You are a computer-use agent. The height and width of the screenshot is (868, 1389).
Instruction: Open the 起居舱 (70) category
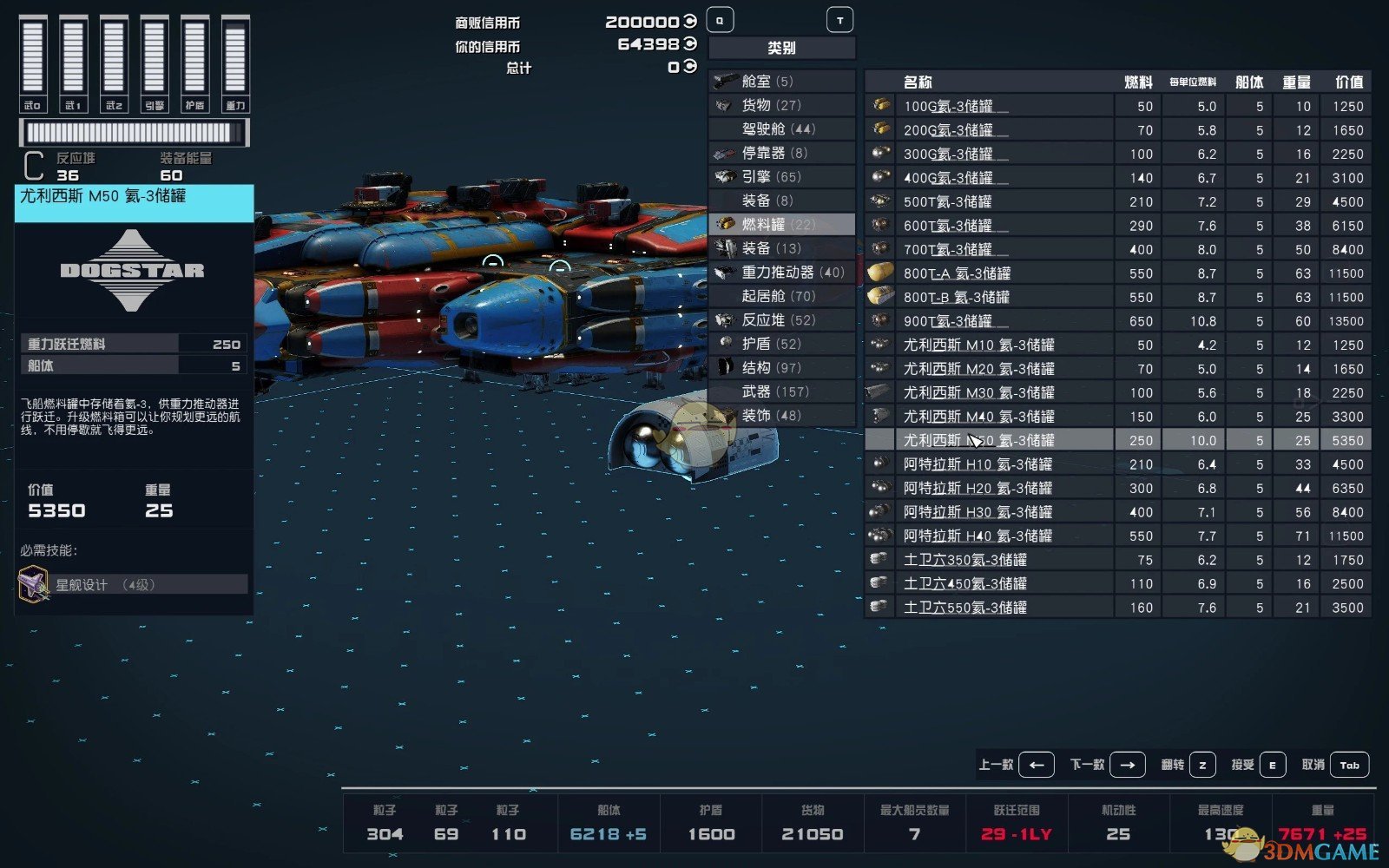(x=782, y=296)
